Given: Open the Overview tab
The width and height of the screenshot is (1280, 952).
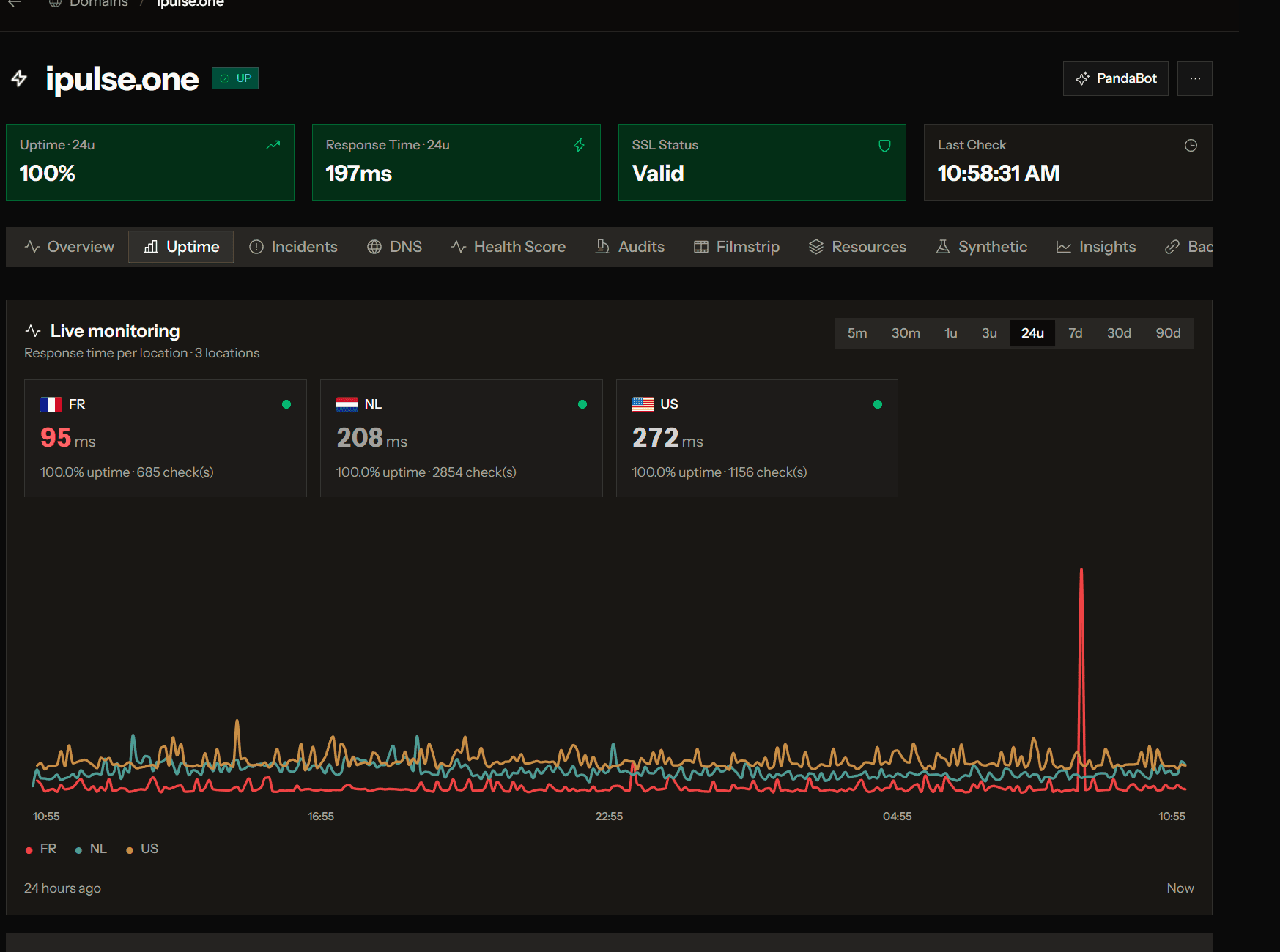Looking at the screenshot, I should click(x=70, y=247).
